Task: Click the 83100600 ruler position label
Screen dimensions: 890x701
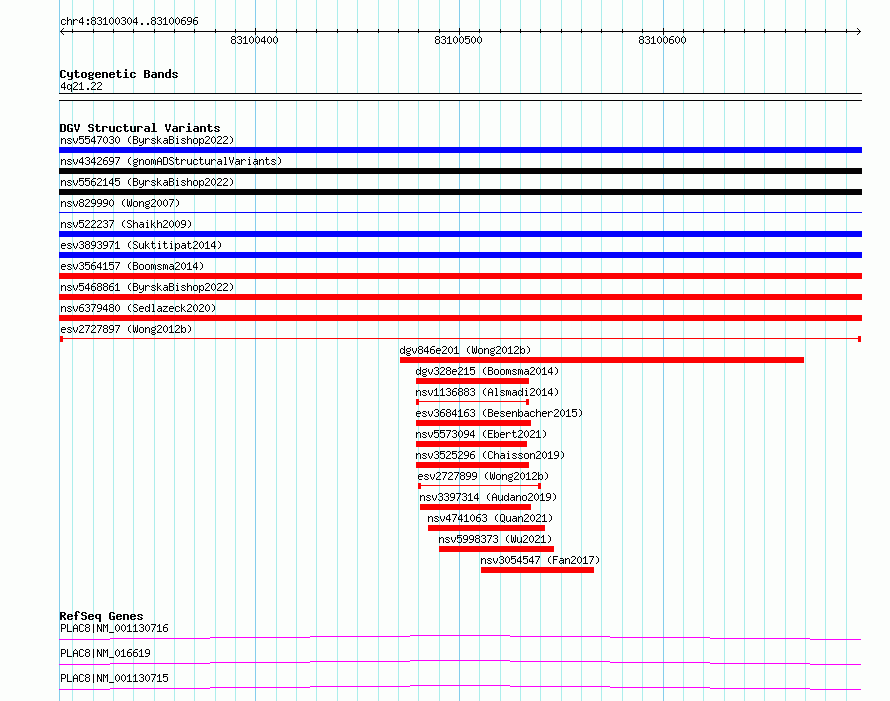Action: tap(662, 40)
